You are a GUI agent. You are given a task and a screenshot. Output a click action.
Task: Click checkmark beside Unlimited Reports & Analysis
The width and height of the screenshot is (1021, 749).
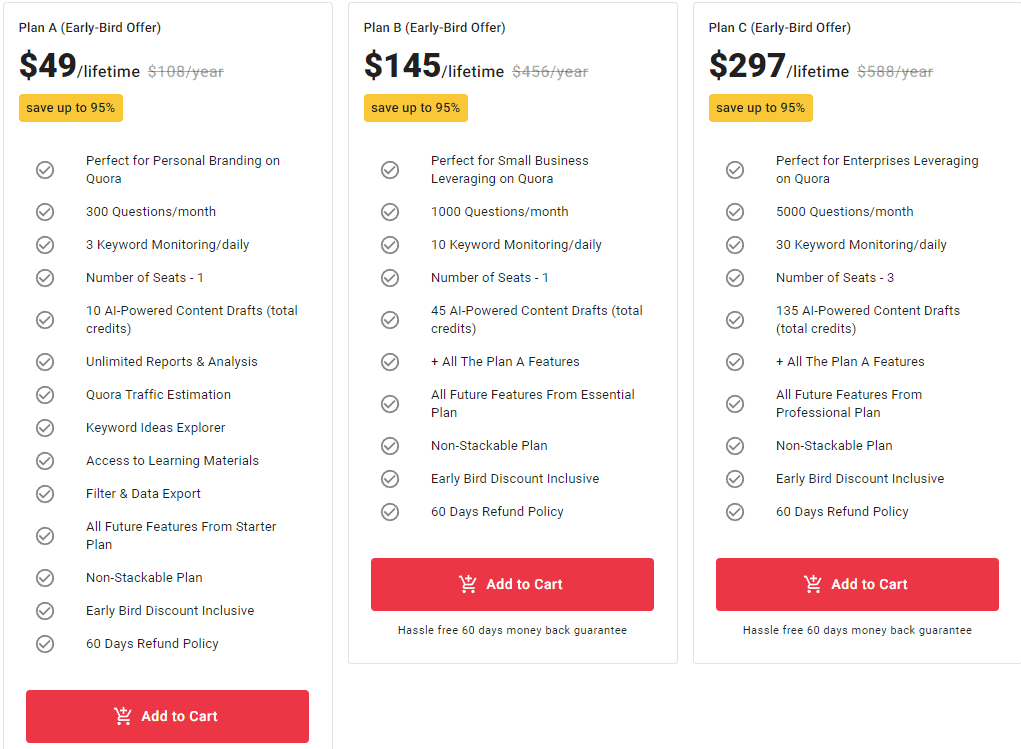pyautogui.click(x=45, y=362)
